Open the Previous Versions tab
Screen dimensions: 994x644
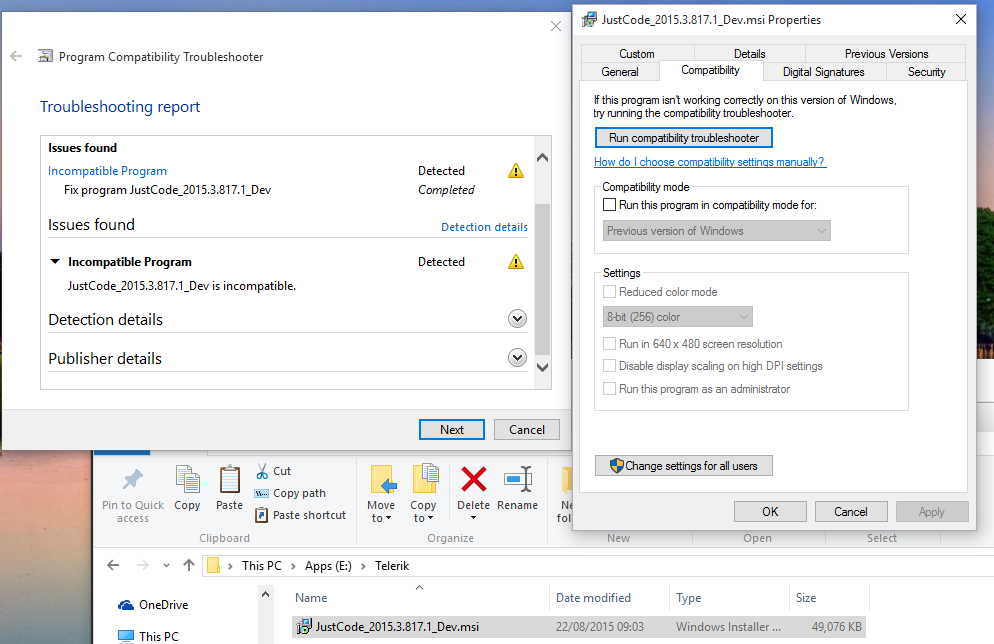click(x=886, y=54)
